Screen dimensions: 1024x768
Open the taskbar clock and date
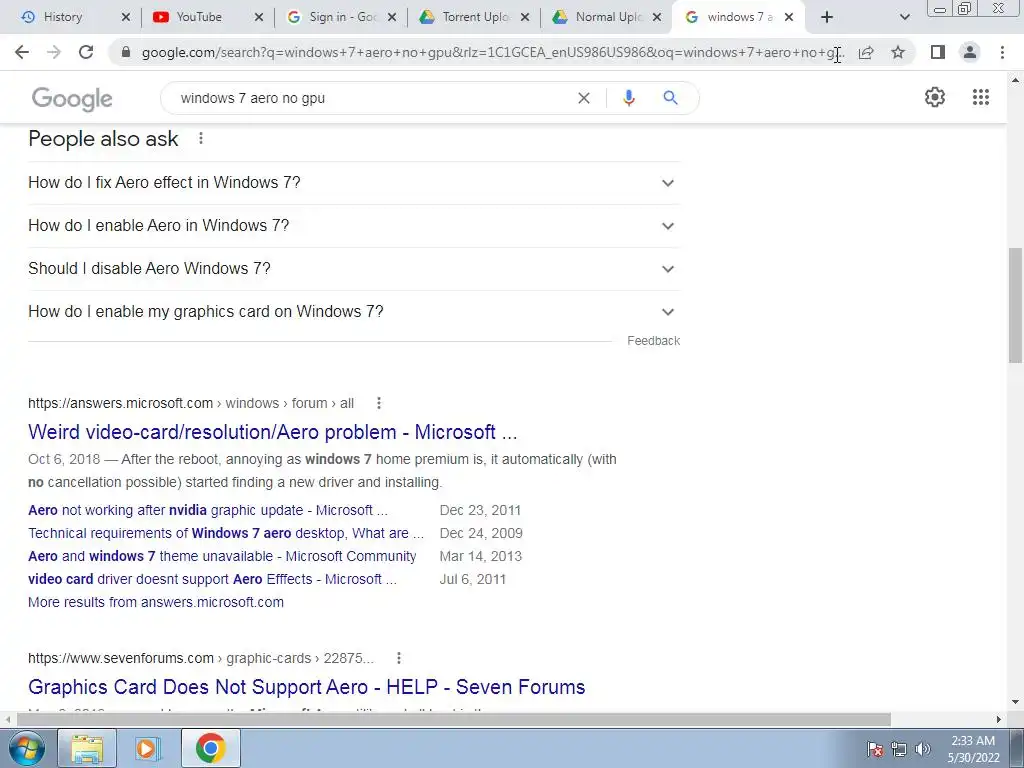[x=973, y=749]
